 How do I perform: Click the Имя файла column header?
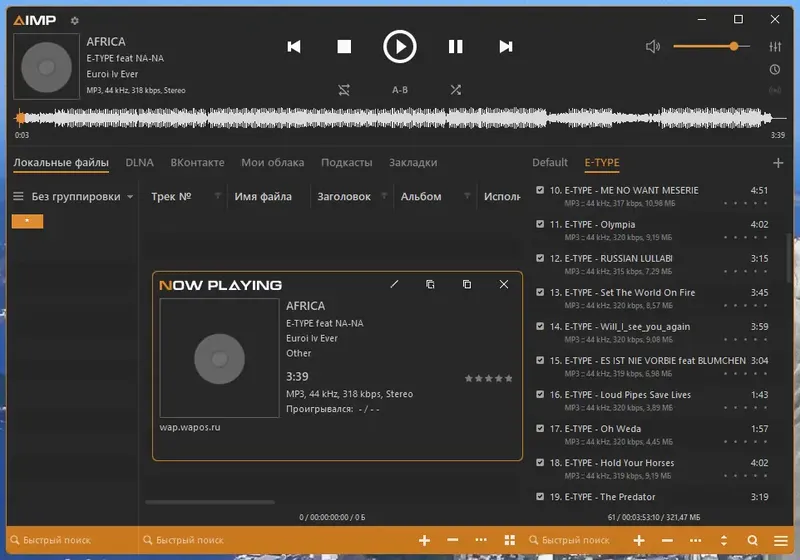click(x=263, y=196)
